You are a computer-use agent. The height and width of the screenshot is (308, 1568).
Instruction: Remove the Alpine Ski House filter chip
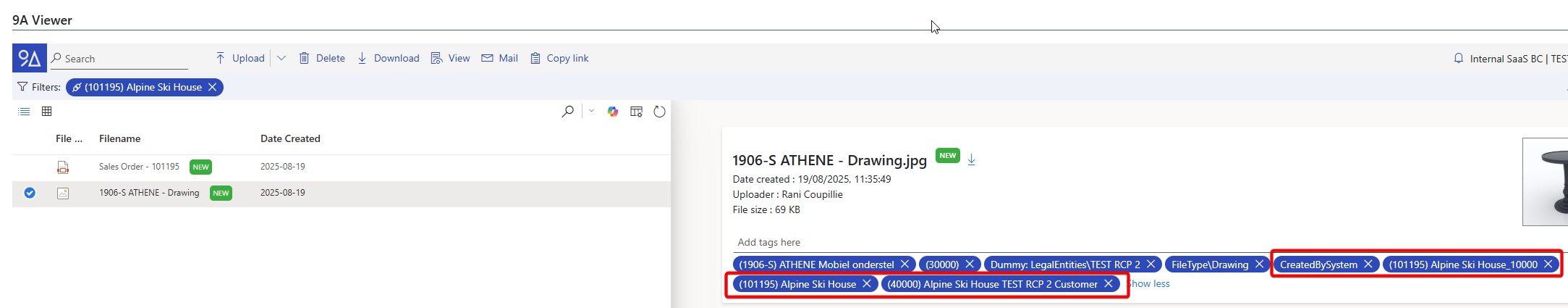(x=212, y=87)
